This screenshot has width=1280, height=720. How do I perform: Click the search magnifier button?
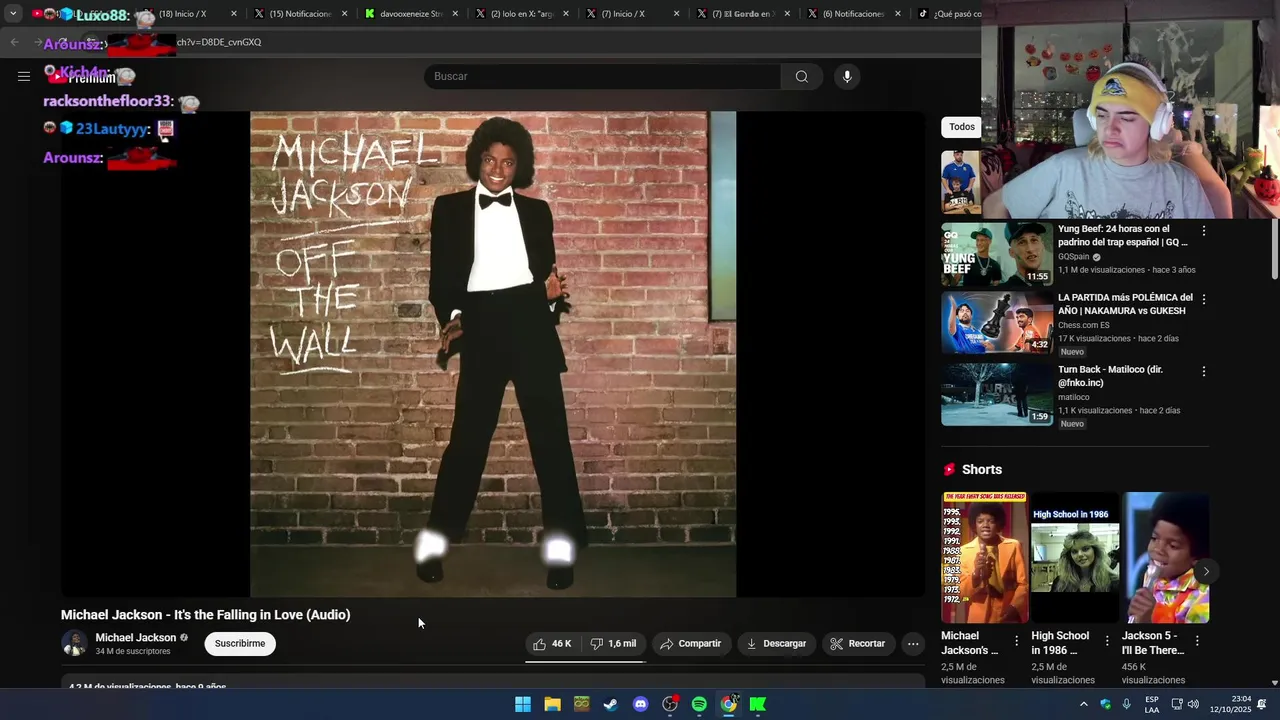(802, 76)
